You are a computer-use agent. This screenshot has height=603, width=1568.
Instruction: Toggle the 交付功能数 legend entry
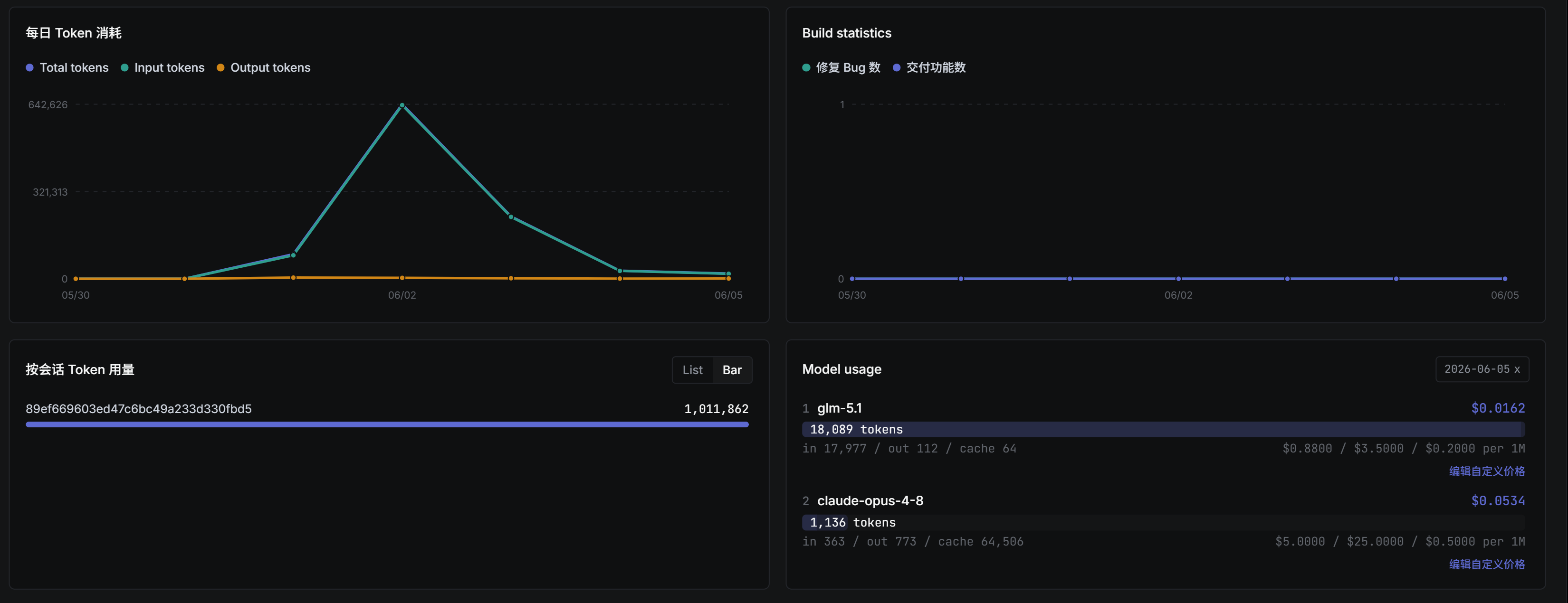pyautogui.click(x=929, y=67)
